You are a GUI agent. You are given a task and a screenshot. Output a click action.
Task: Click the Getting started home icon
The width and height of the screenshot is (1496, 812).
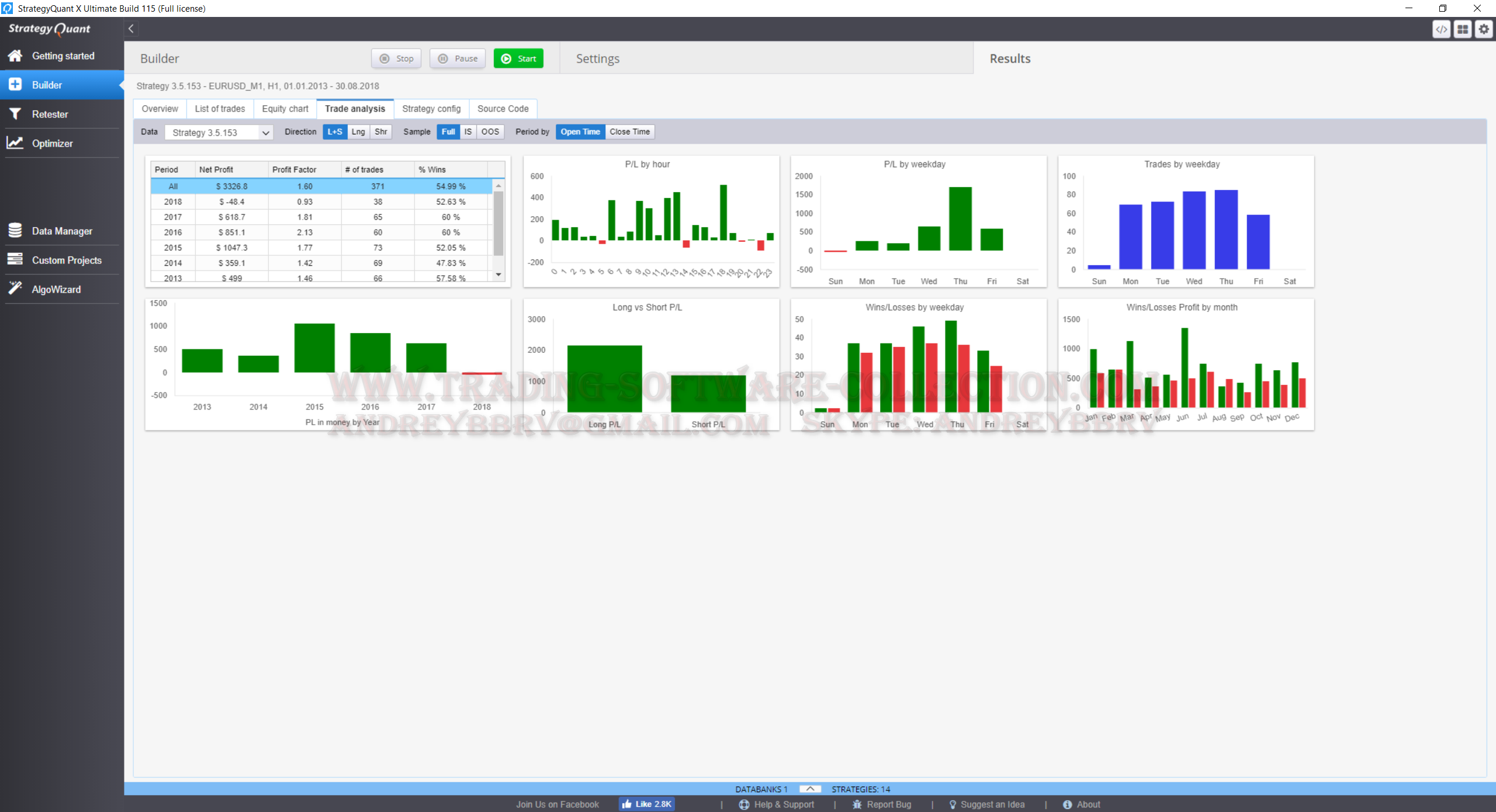15,55
